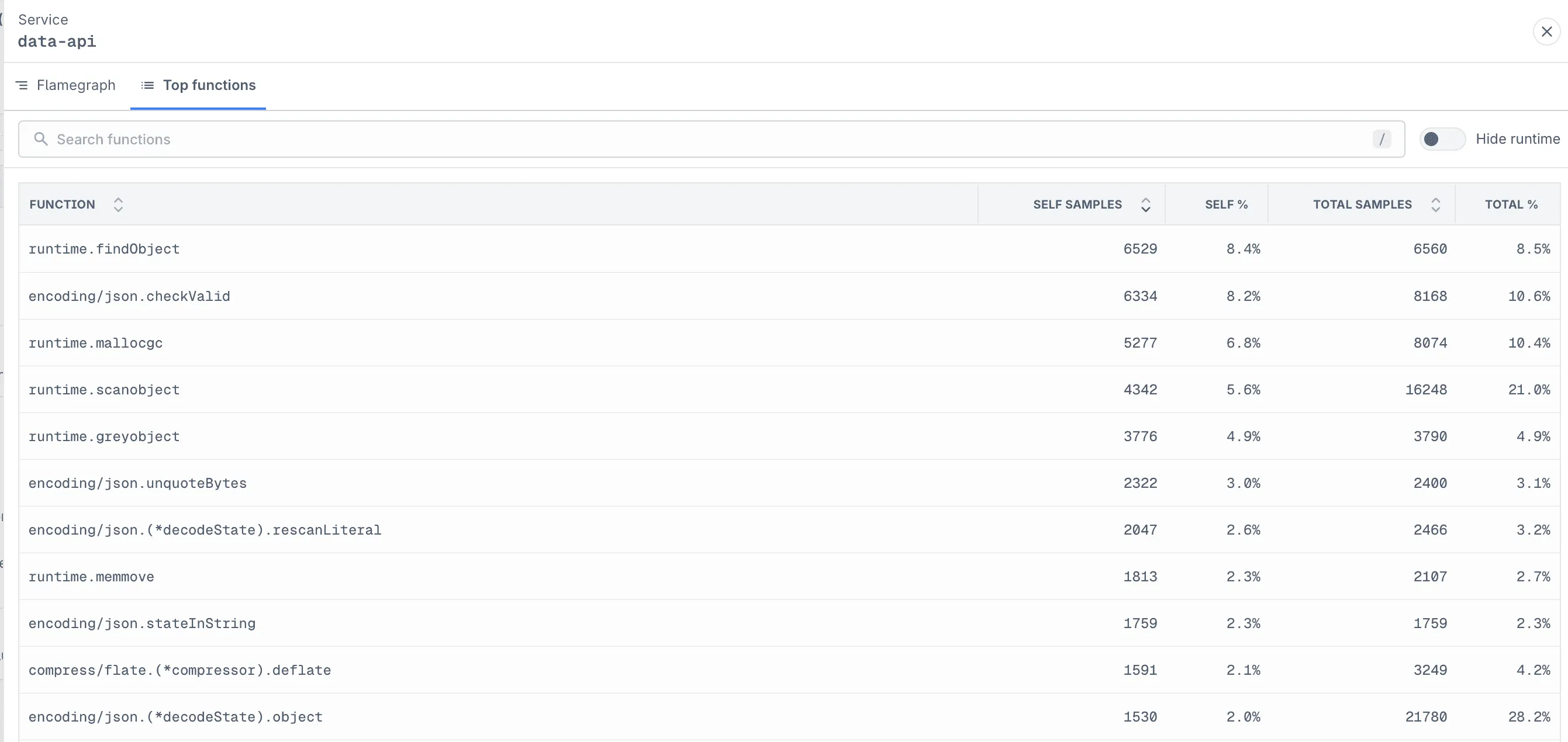The image size is (1568, 742).
Task: Click total percent value 10.6%
Action: [x=1529, y=296]
